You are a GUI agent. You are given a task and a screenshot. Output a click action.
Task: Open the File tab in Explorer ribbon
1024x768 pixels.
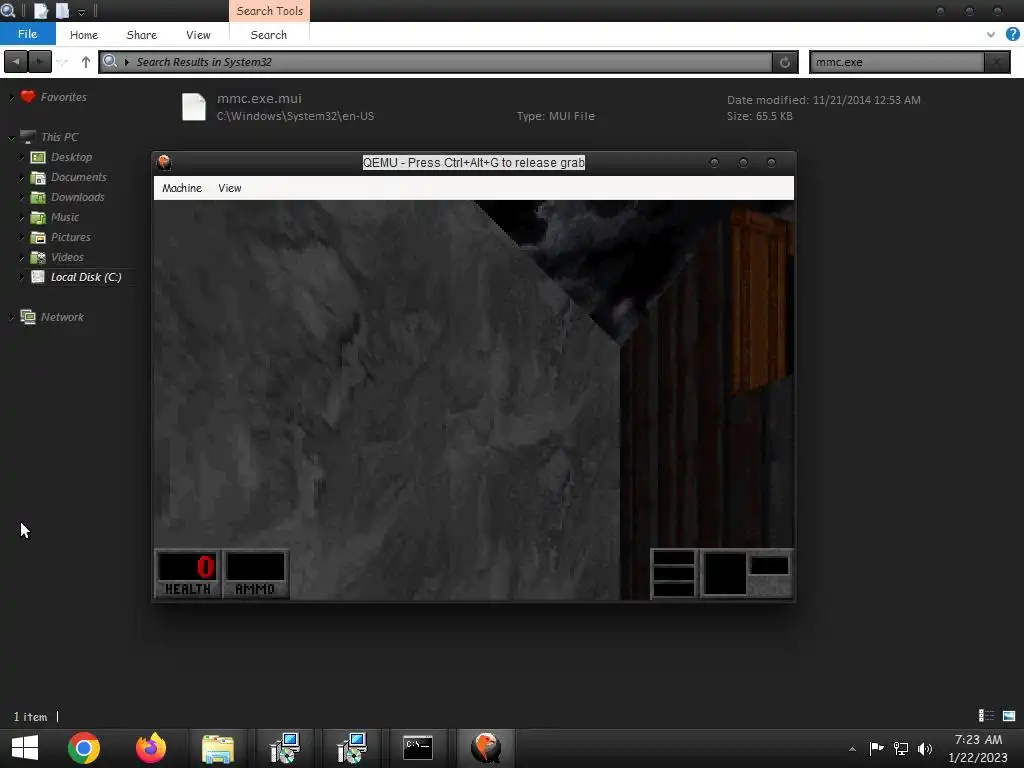[x=27, y=34]
